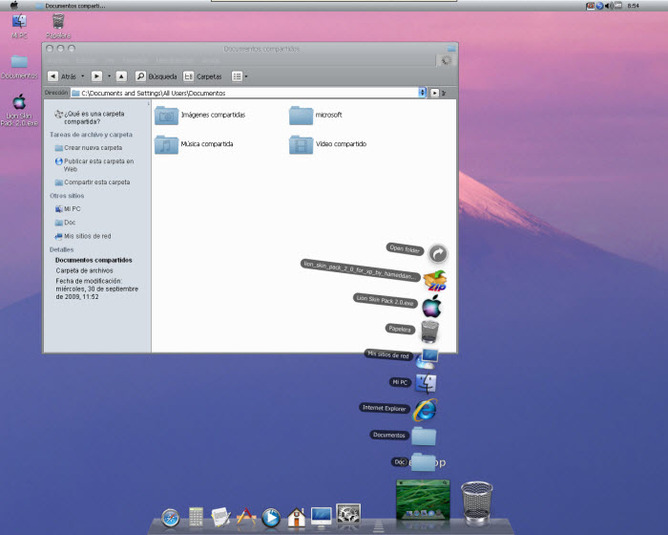Image resolution: width=668 pixels, height=535 pixels.
Task: Toggle the Carpetas folder pane
Action: pyautogui.click(x=203, y=76)
